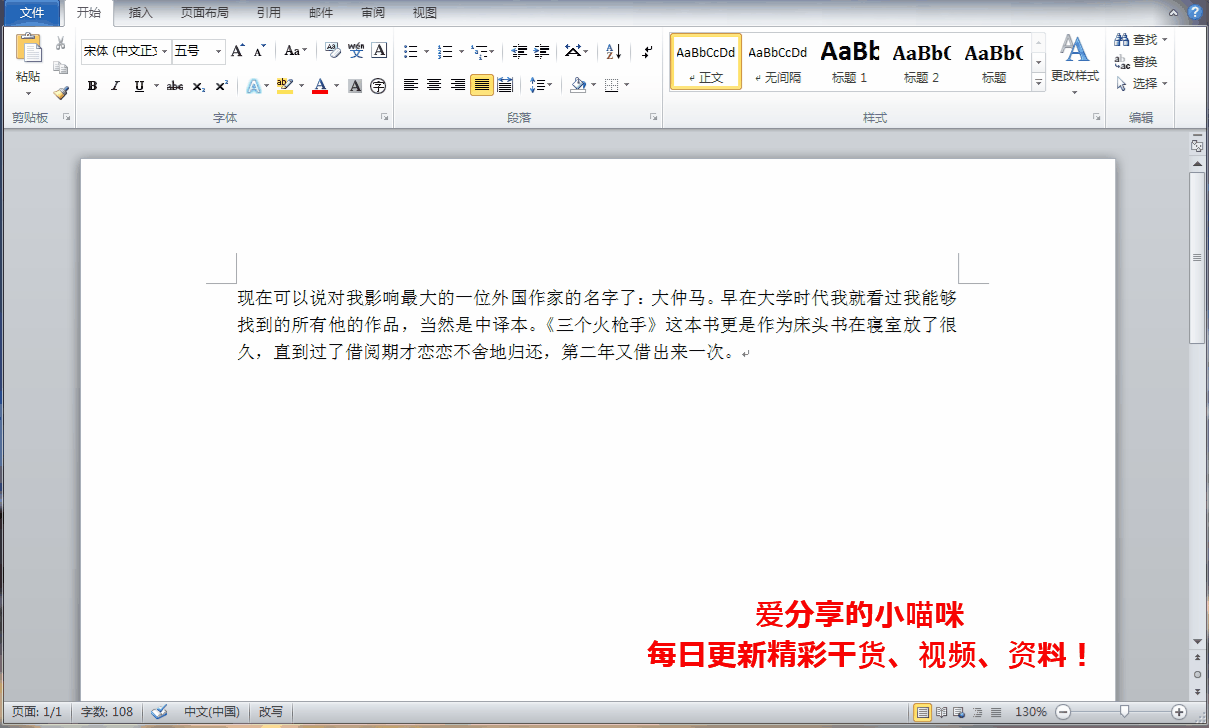Open the font size dropdown (五号)
The image size is (1209, 728).
click(x=219, y=51)
